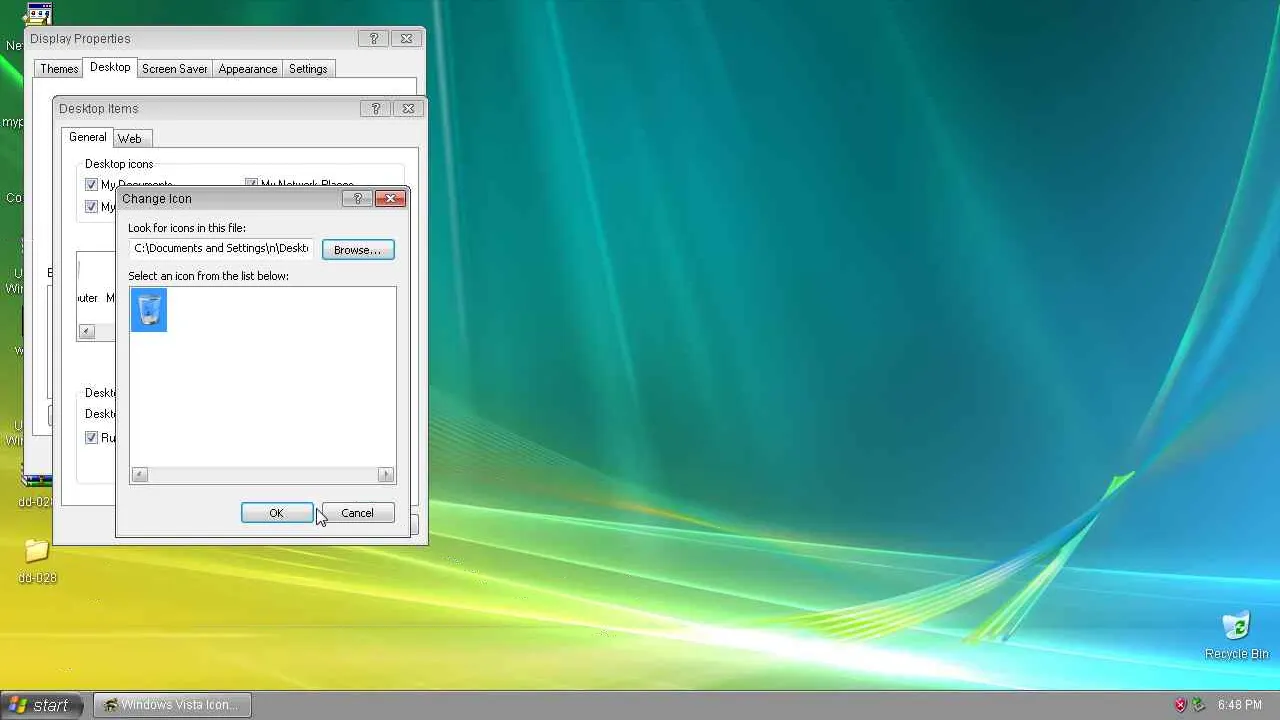
Task: Click the red security shield tray icon
Action: click(x=1180, y=705)
